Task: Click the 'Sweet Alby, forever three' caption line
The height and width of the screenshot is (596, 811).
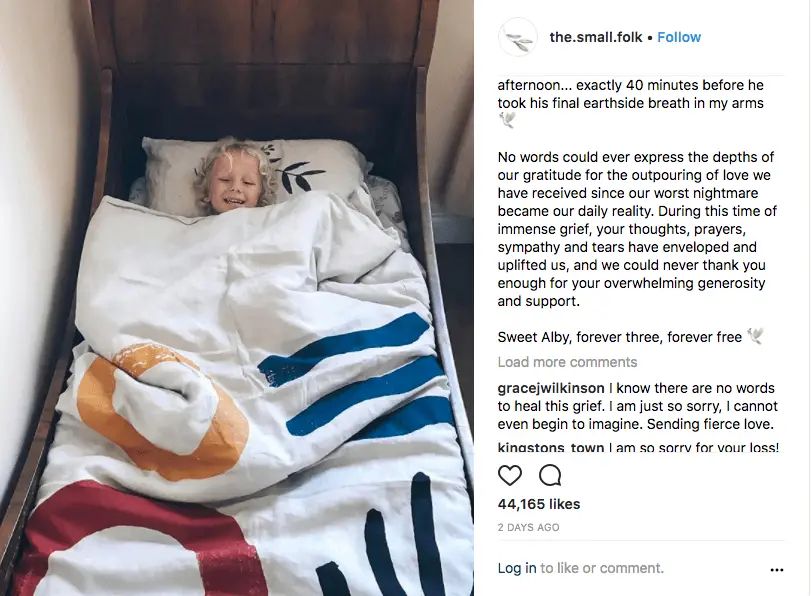Action: (x=620, y=337)
